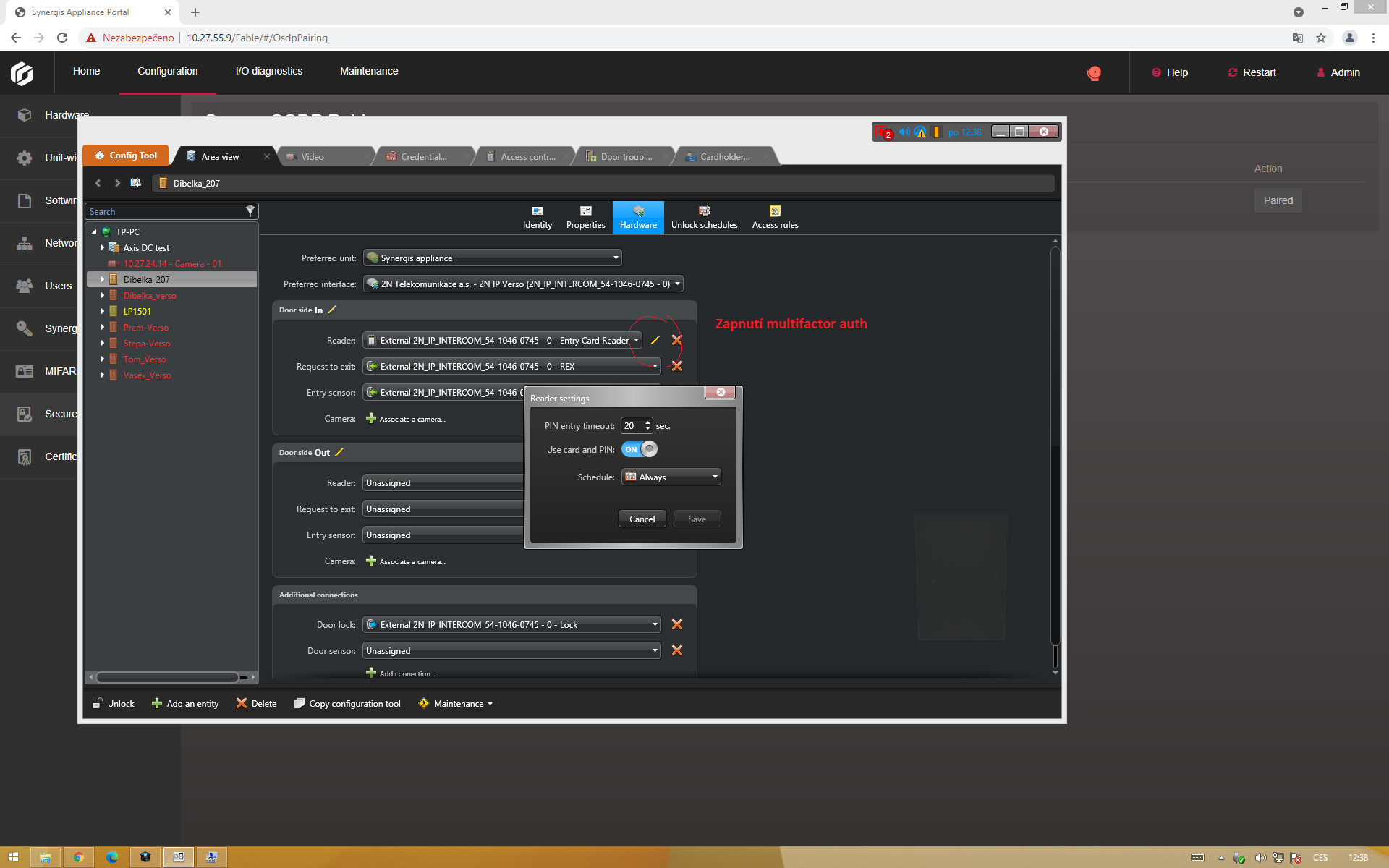Collapse the TP-PC tree root
This screenshot has height=868, width=1389.
click(94, 232)
